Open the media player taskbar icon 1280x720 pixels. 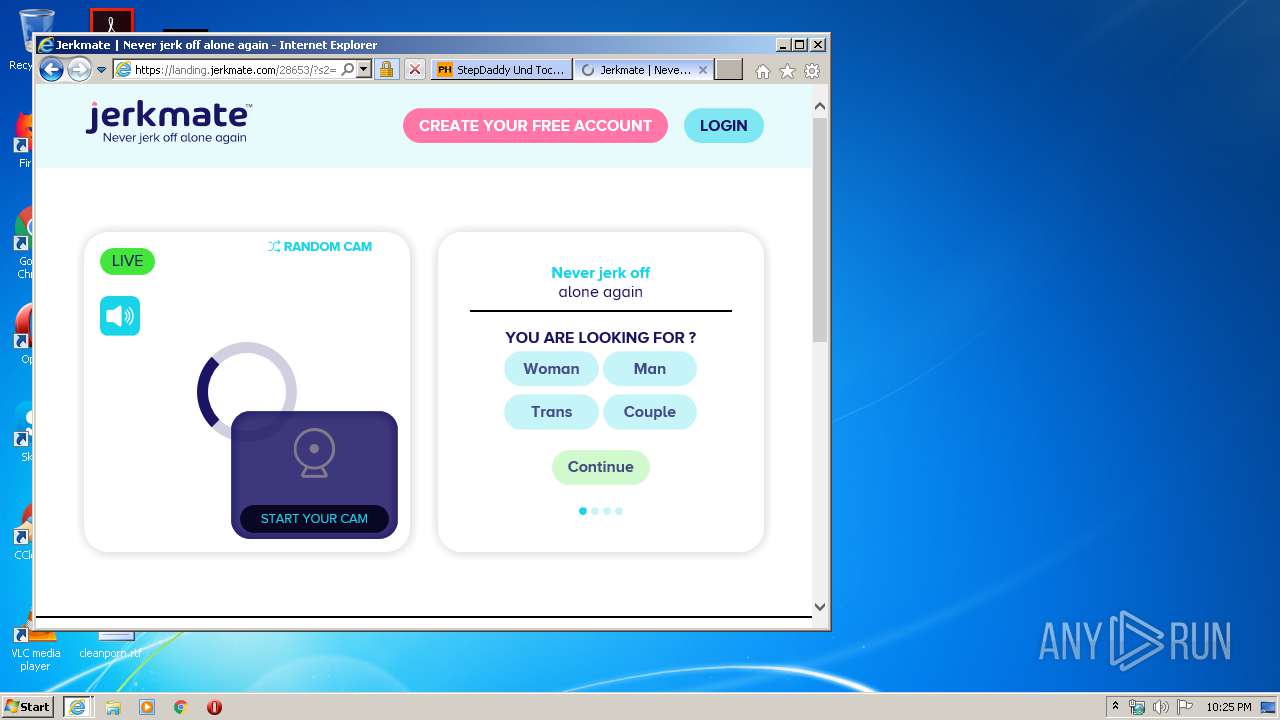pyautogui.click(x=147, y=707)
